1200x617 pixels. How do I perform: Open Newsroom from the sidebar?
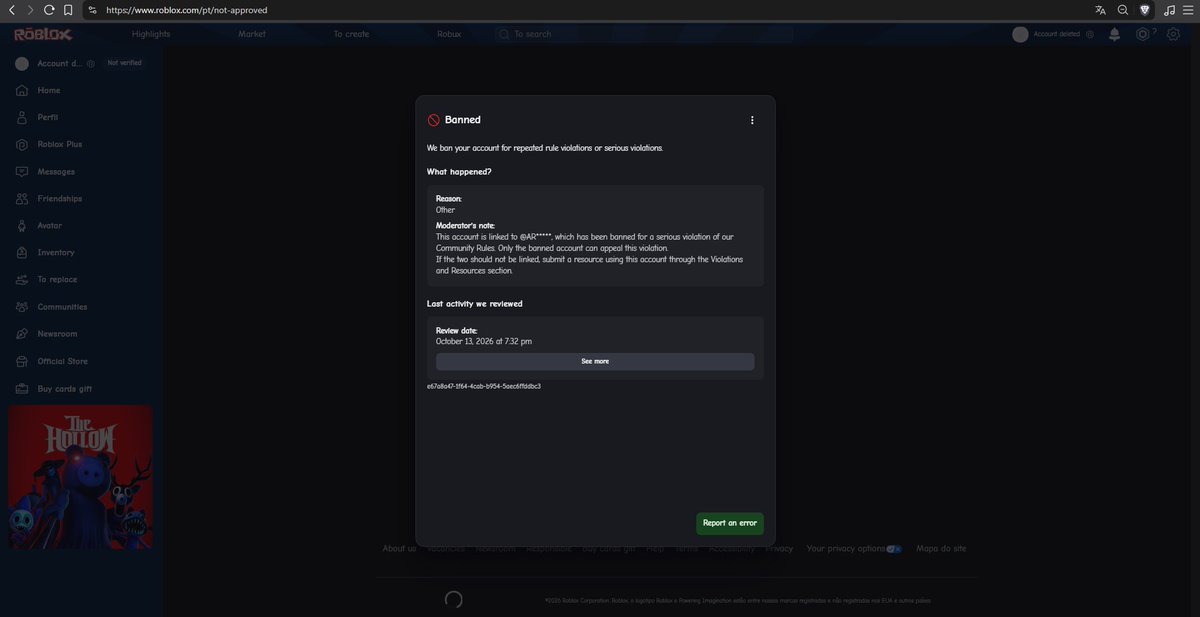click(x=57, y=334)
